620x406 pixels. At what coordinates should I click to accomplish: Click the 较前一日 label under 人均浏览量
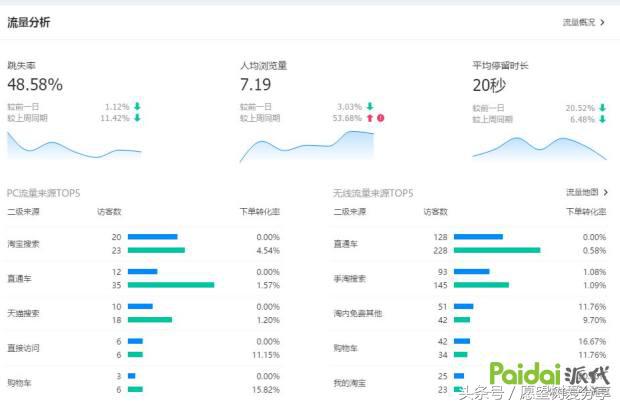pyautogui.click(x=255, y=107)
